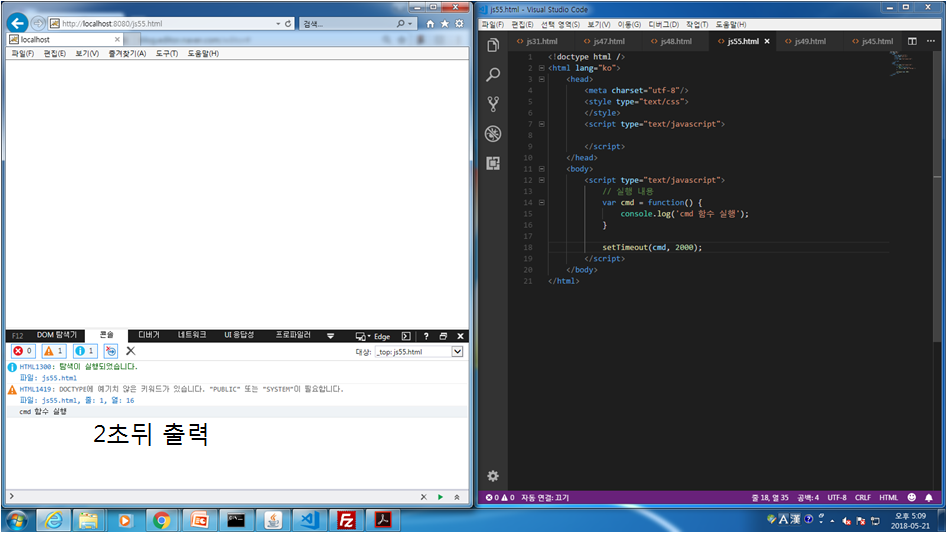Toggle info messages filter in console
This screenshot has width=947, height=533.
click(x=85, y=351)
